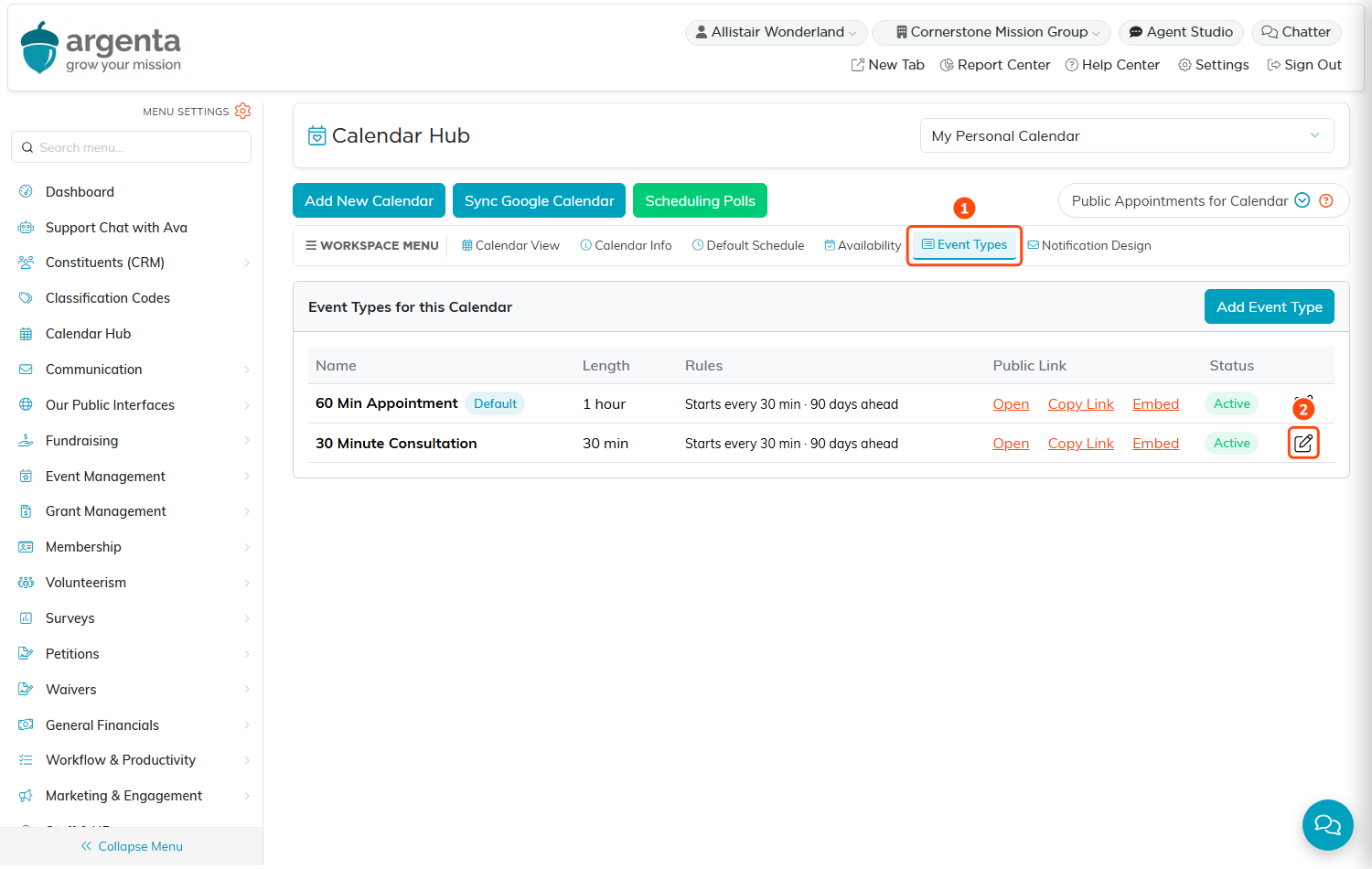Viewport: 1372px width, 869px height.
Task: Open Settings in the top bar
Action: [1214, 65]
